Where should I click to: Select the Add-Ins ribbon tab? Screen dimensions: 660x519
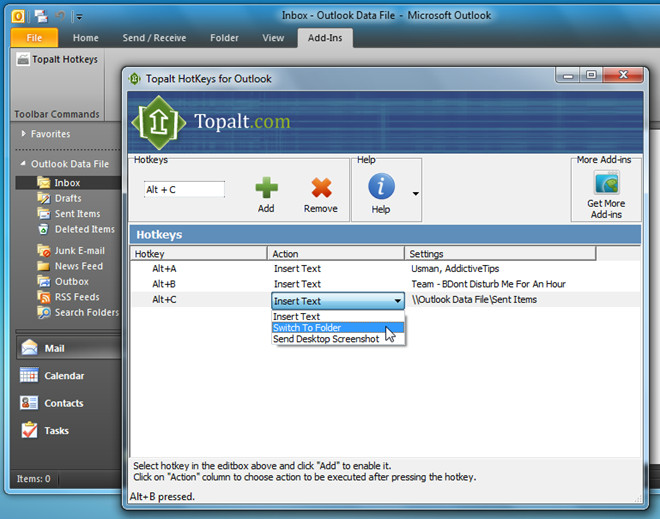(325, 38)
